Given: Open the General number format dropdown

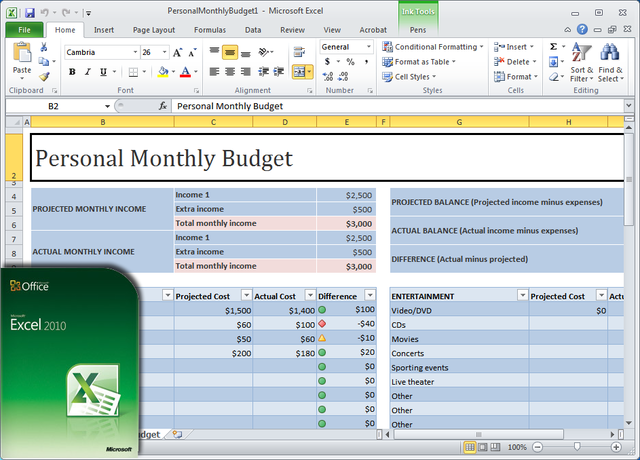Looking at the screenshot, I should pyautogui.click(x=369, y=47).
